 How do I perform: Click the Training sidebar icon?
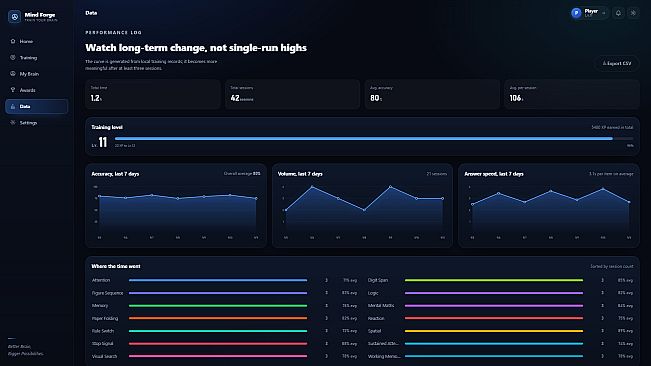pos(13,57)
